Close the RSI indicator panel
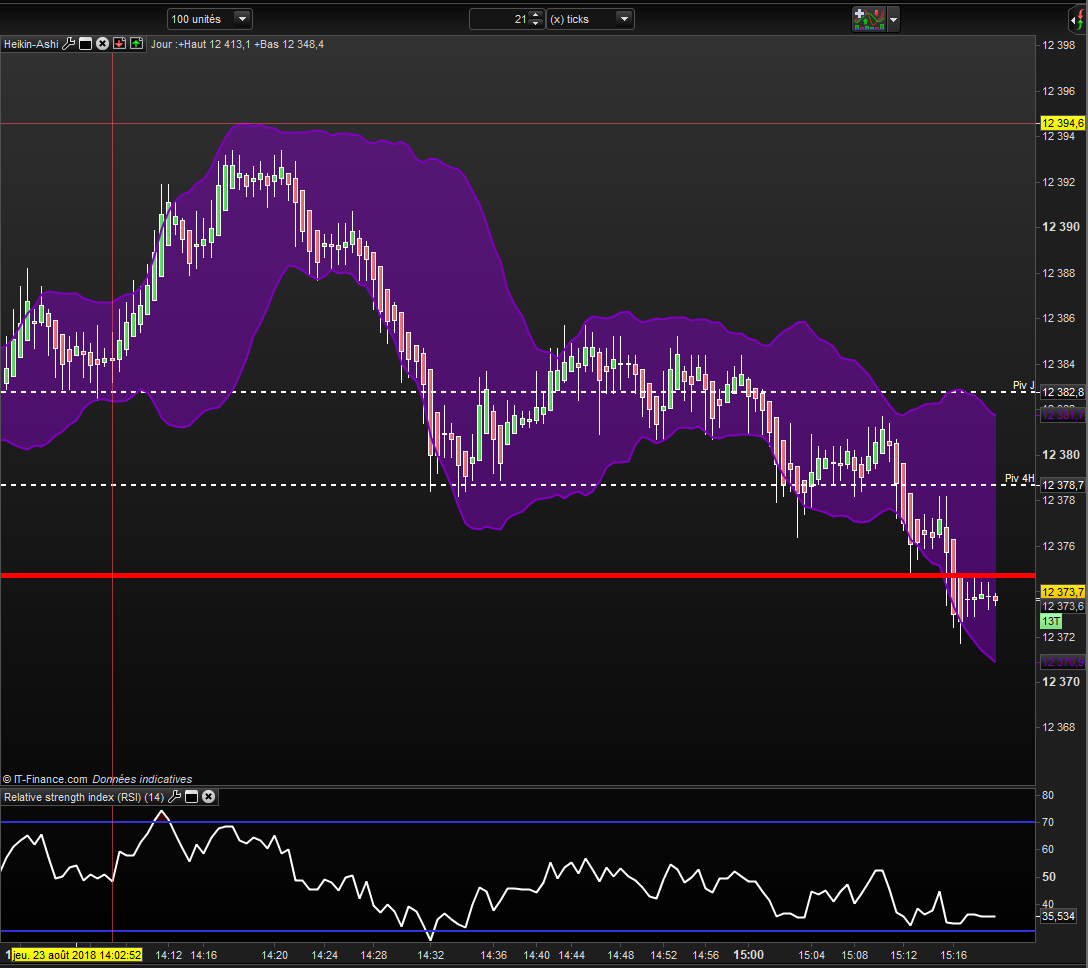Viewport: 1088px width, 968px height. tap(208, 797)
